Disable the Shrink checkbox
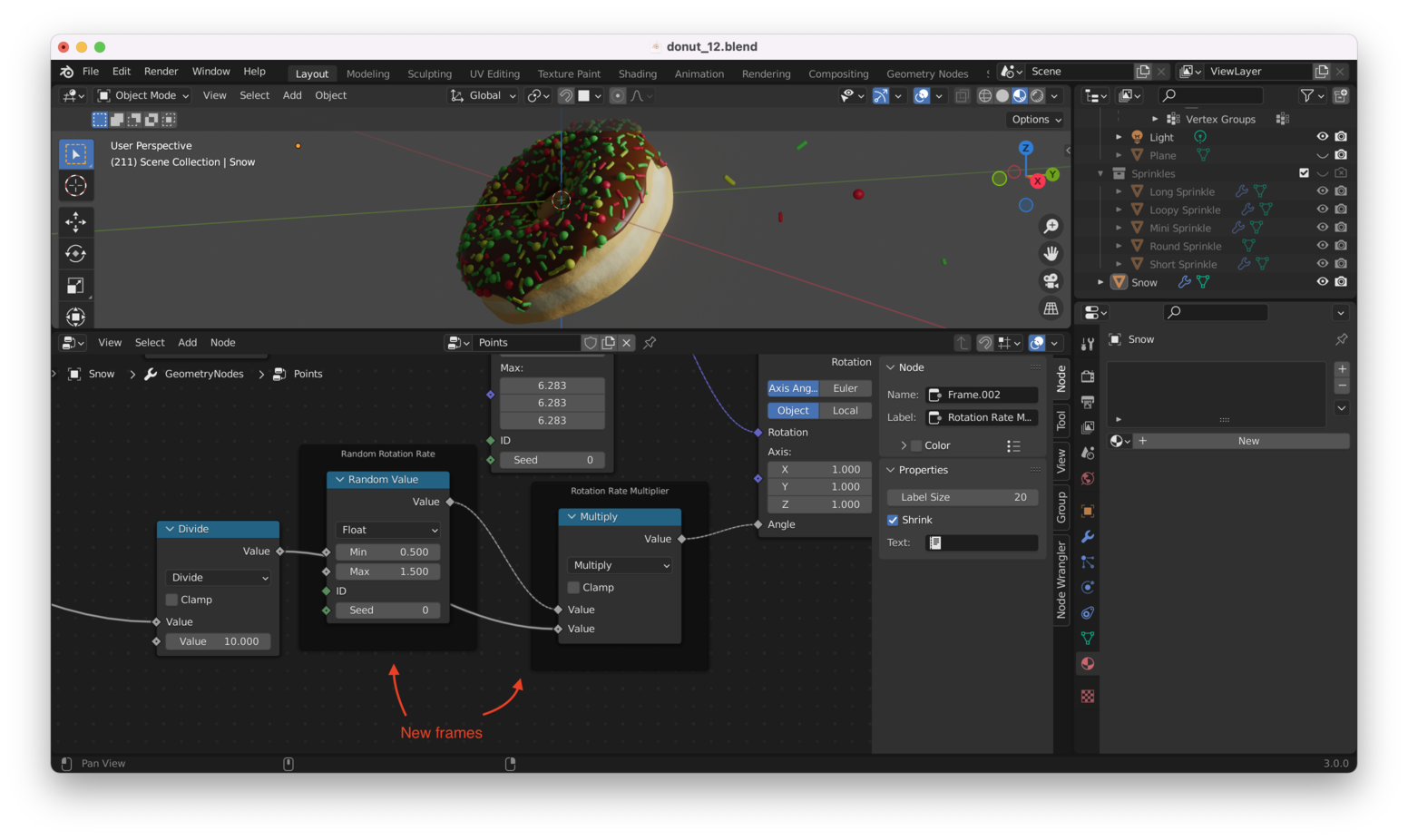This screenshot has width=1408, height=840. (x=893, y=520)
